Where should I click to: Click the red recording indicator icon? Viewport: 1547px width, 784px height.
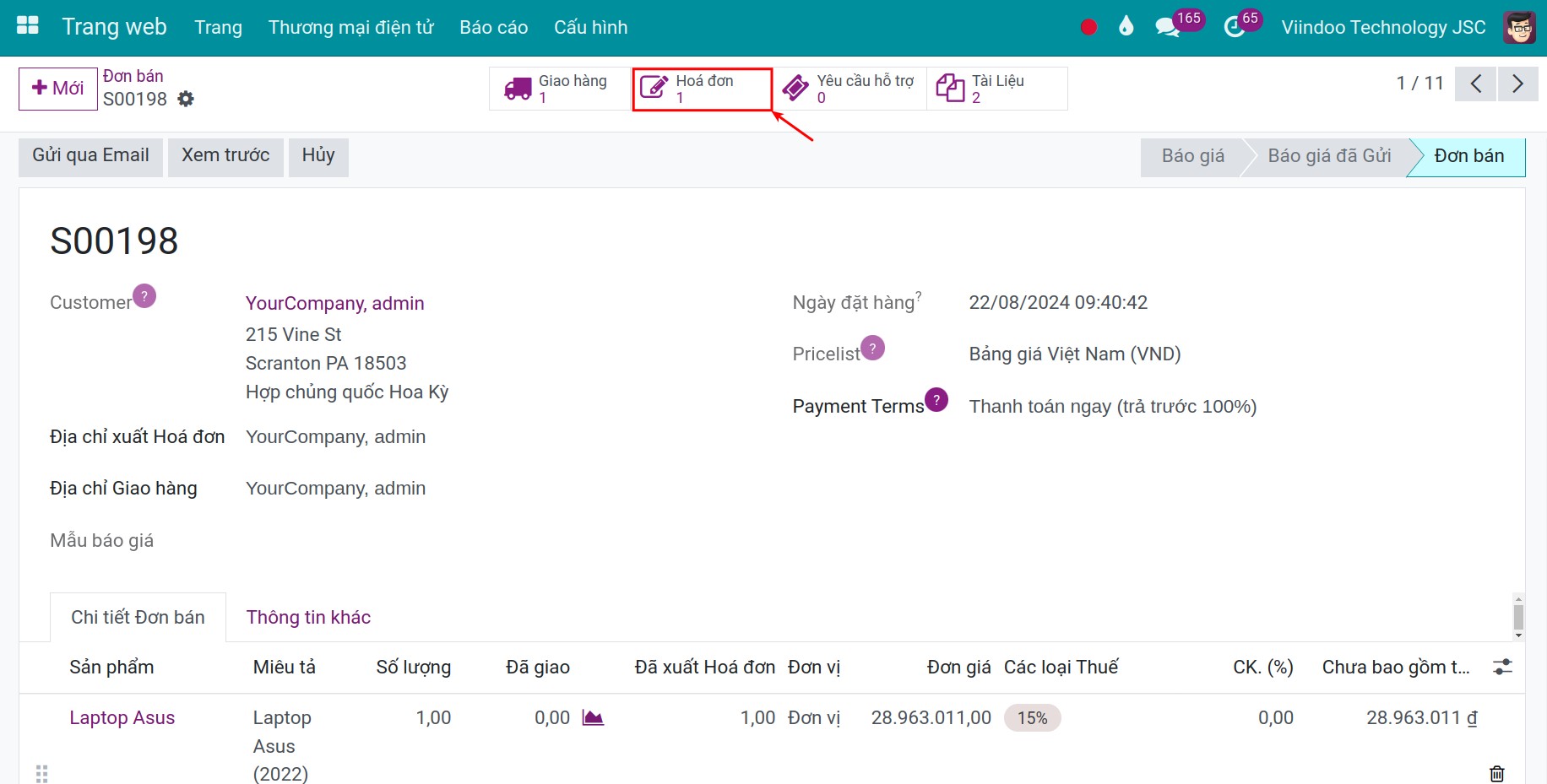point(1088,27)
